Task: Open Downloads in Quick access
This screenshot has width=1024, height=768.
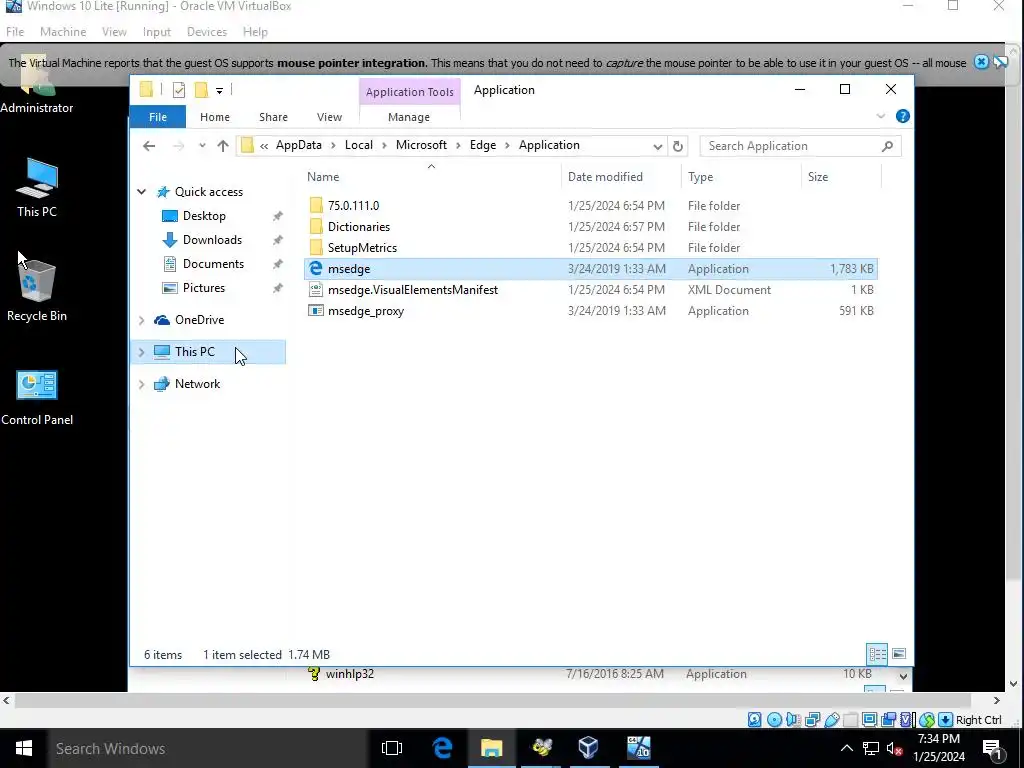Action: (x=212, y=240)
